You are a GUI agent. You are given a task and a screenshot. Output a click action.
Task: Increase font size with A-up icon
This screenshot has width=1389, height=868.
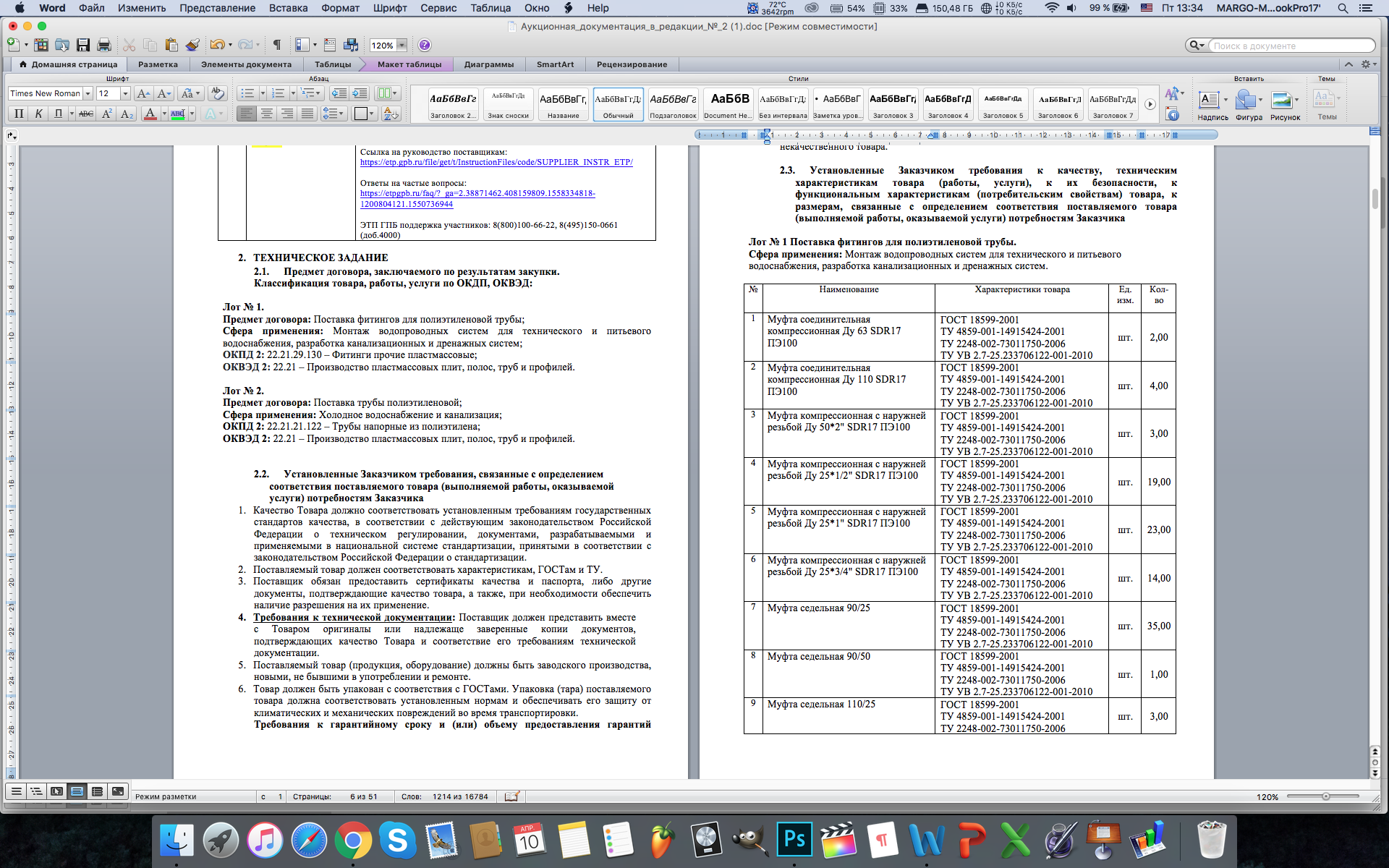pyautogui.click(x=143, y=93)
